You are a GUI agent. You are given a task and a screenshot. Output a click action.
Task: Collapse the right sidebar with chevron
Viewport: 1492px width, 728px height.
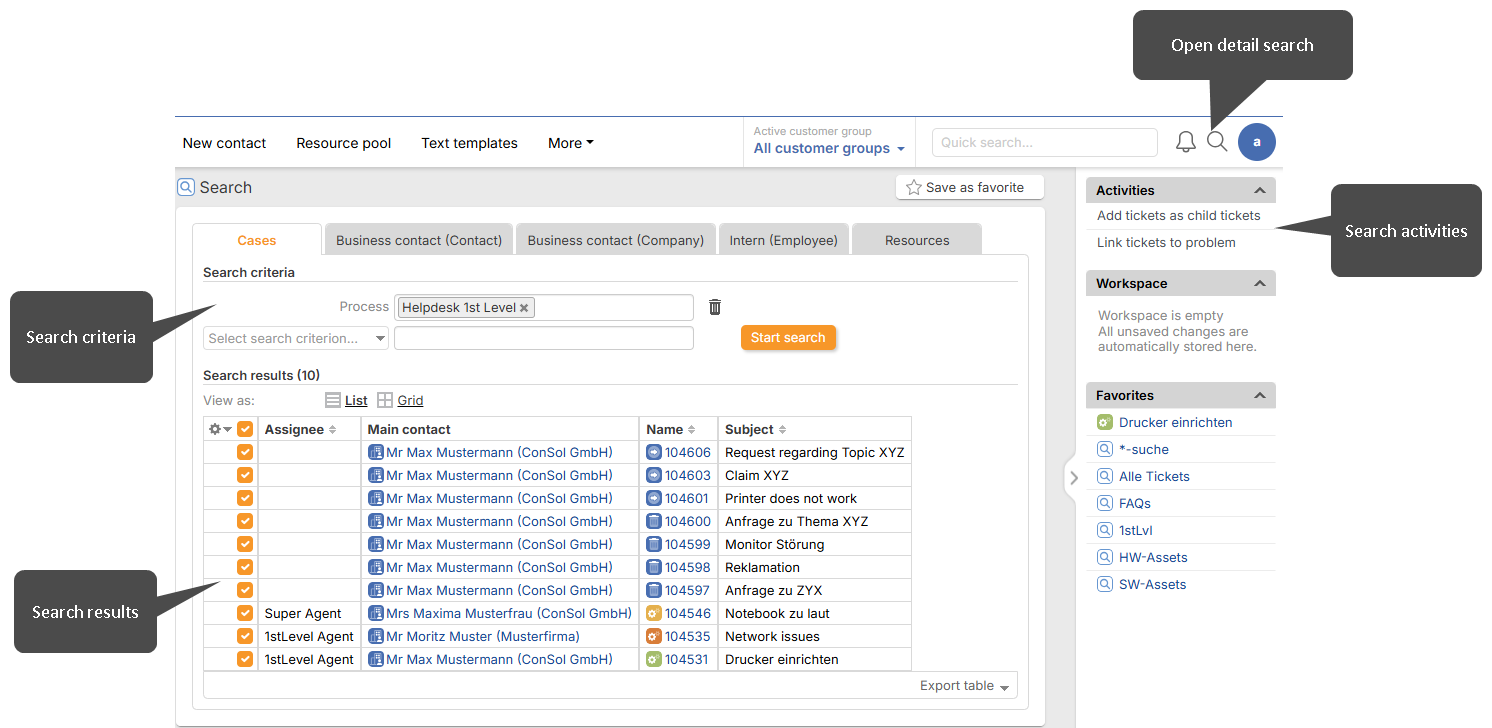click(x=1074, y=478)
